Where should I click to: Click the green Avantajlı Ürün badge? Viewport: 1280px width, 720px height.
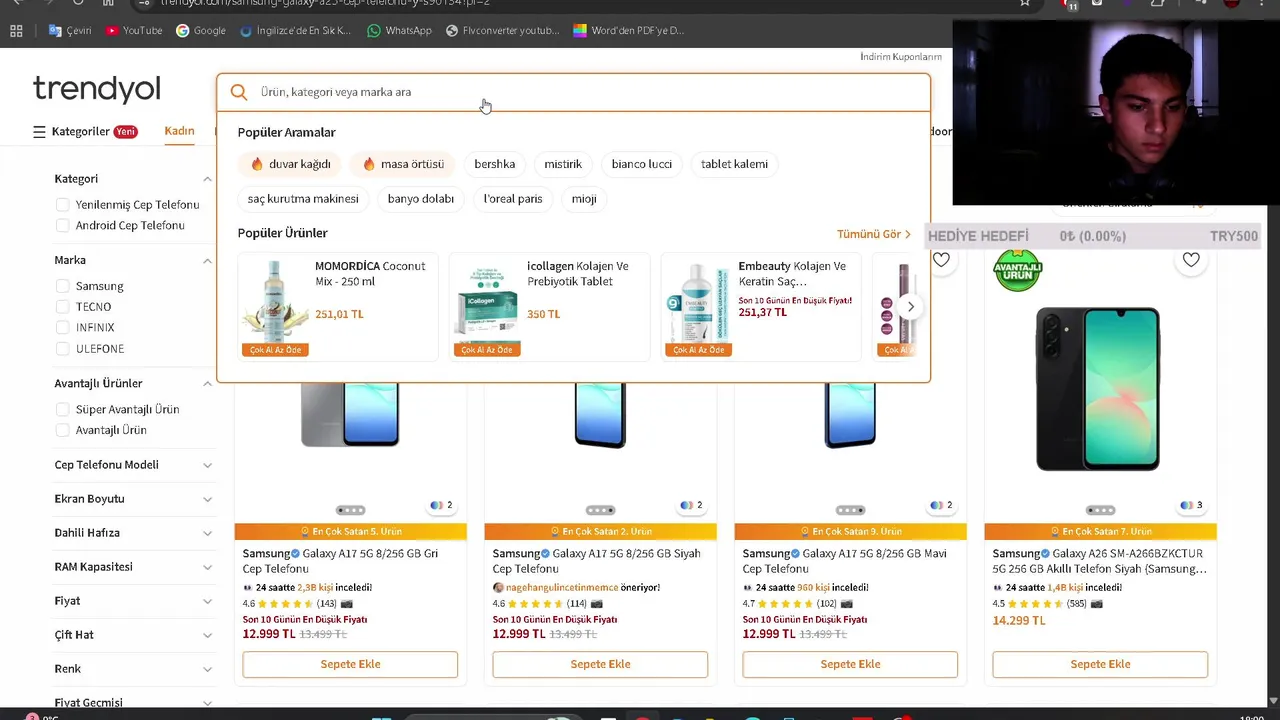[x=1017, y=270]
